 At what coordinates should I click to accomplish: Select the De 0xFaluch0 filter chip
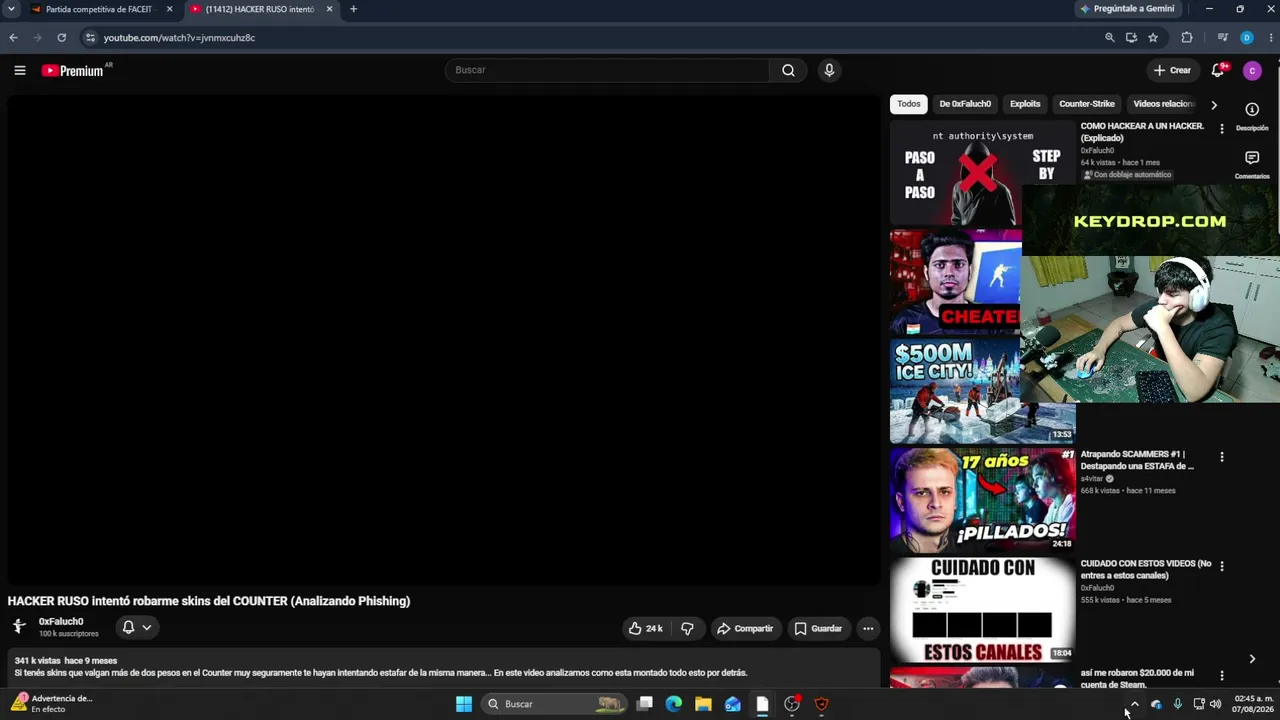(x=965, y=104)
